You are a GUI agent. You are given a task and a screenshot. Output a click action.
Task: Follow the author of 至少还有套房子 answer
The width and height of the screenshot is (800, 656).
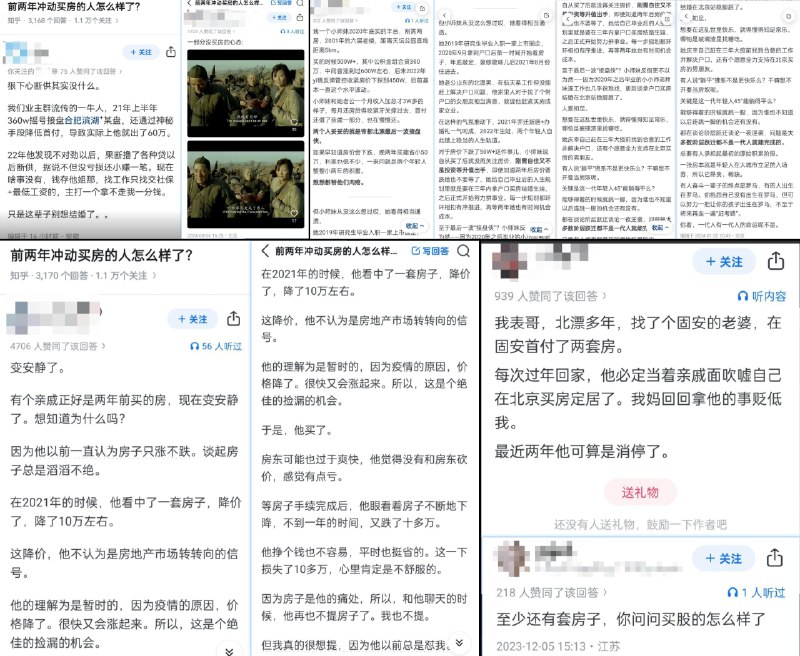[x=723, y=558]
